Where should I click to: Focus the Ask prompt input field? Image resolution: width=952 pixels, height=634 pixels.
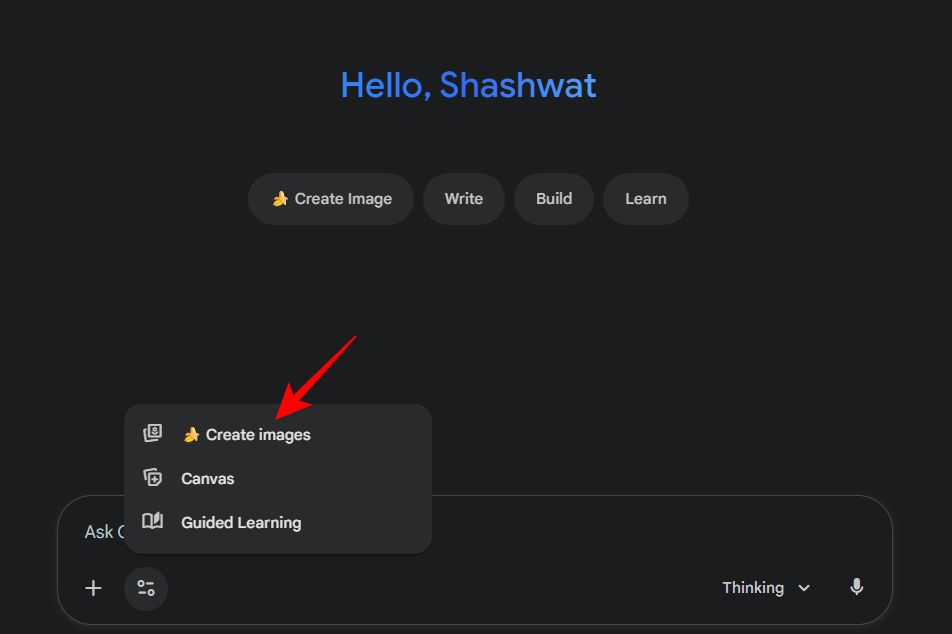pyautogui.click(x=600, y=532)
